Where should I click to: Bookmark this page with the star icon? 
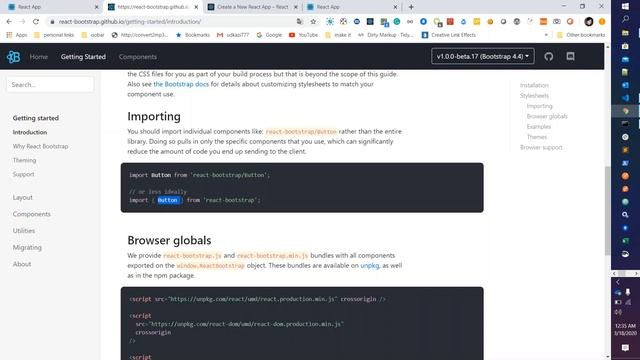[313, 22]
